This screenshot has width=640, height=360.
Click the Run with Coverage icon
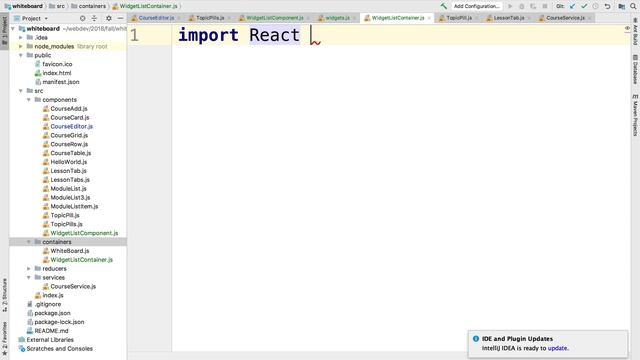533,6
